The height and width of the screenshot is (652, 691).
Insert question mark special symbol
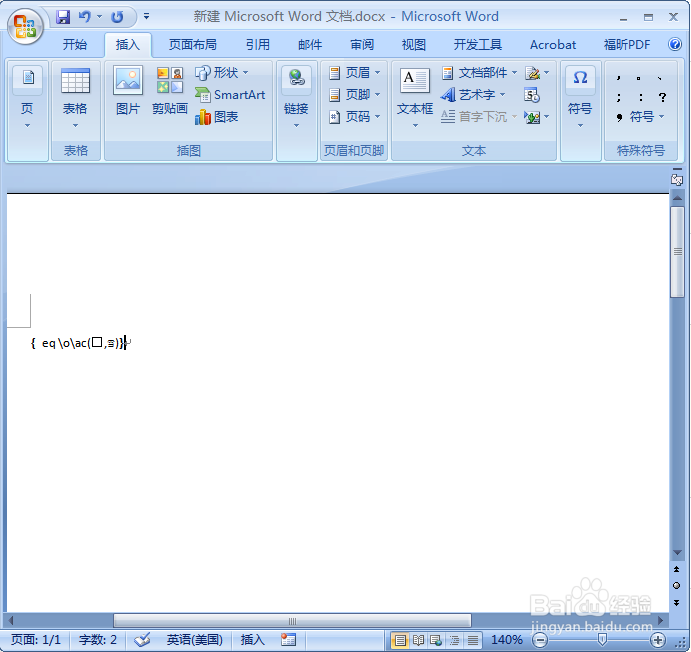click(x=662, y=97)
